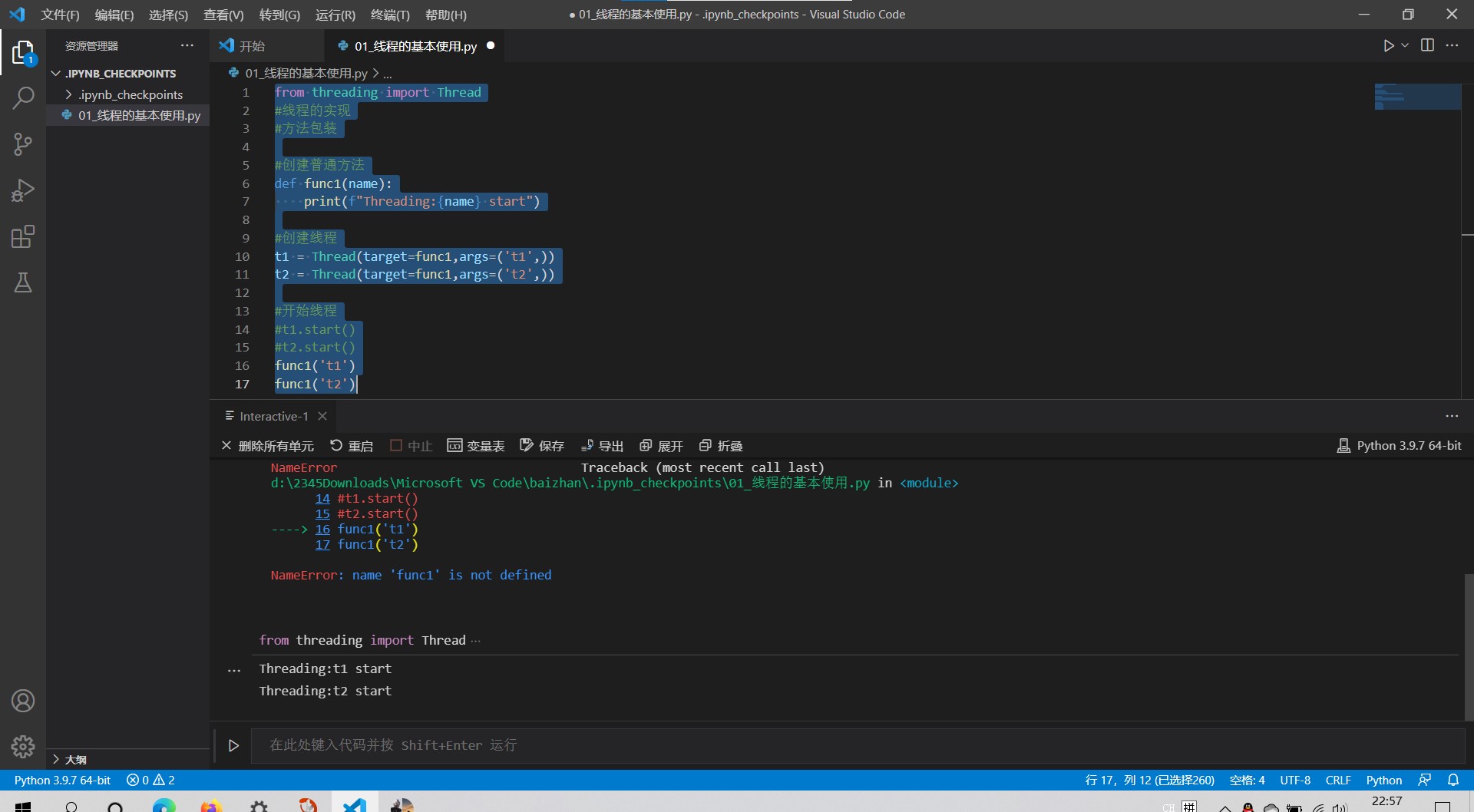Image resolution: width=1474 pixels, height=812 pixels.
Task: Click Interactive output vertical scrollbar
Action: coord(1469,646)
